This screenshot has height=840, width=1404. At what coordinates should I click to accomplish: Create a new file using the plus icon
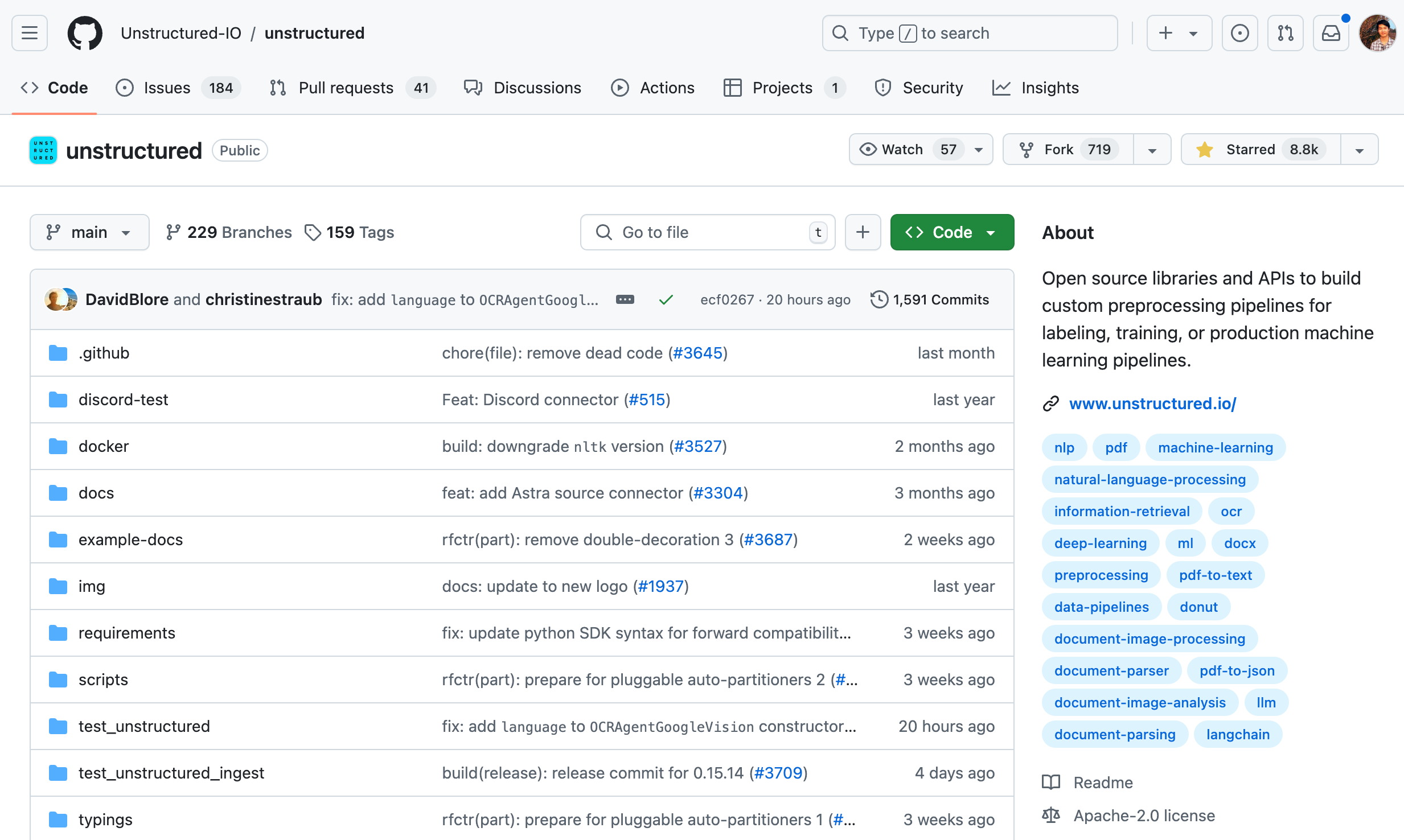tap(863, 232)
